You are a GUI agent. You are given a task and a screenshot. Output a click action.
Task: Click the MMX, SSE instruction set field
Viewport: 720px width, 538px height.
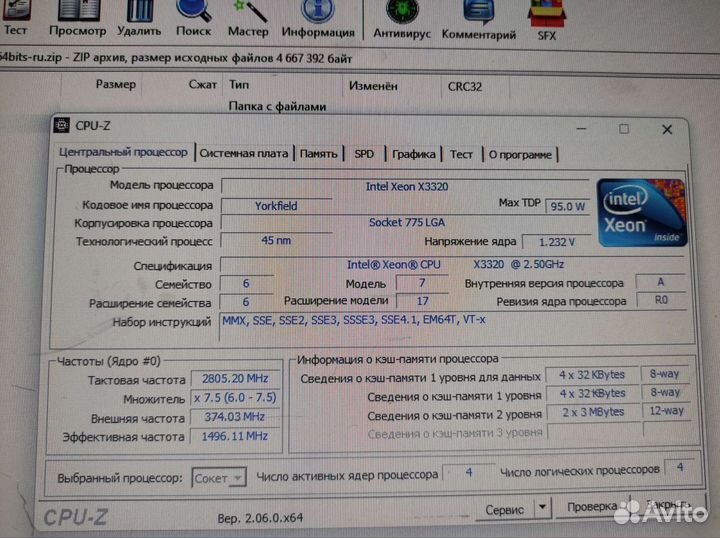tap(456, 327)
